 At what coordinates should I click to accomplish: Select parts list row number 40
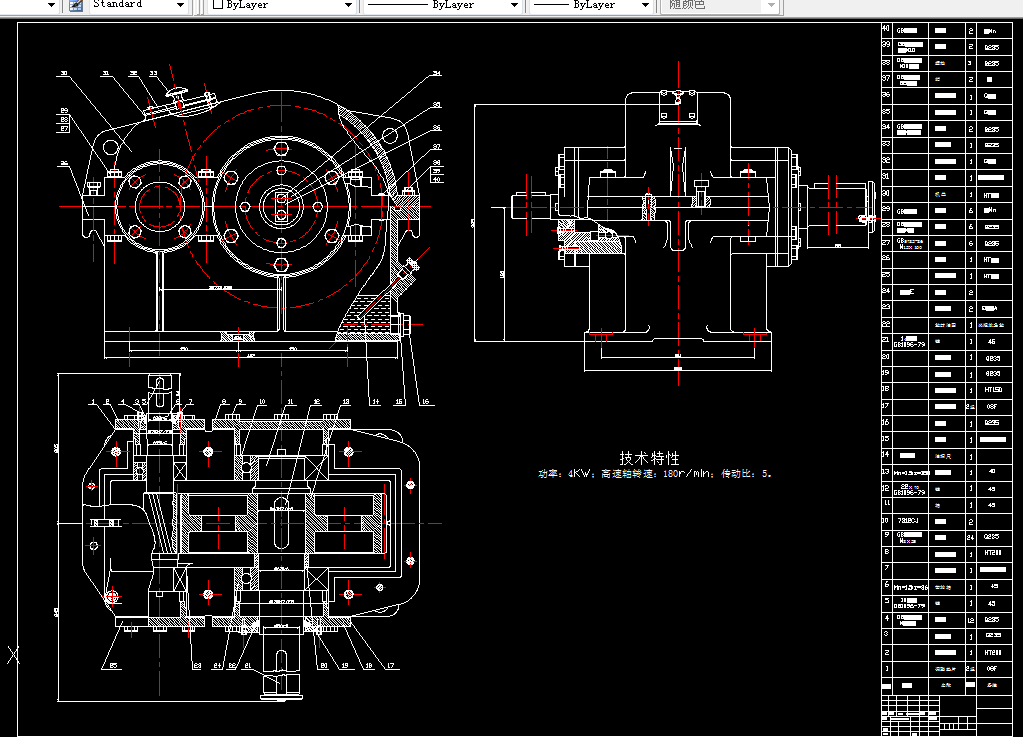886,29
